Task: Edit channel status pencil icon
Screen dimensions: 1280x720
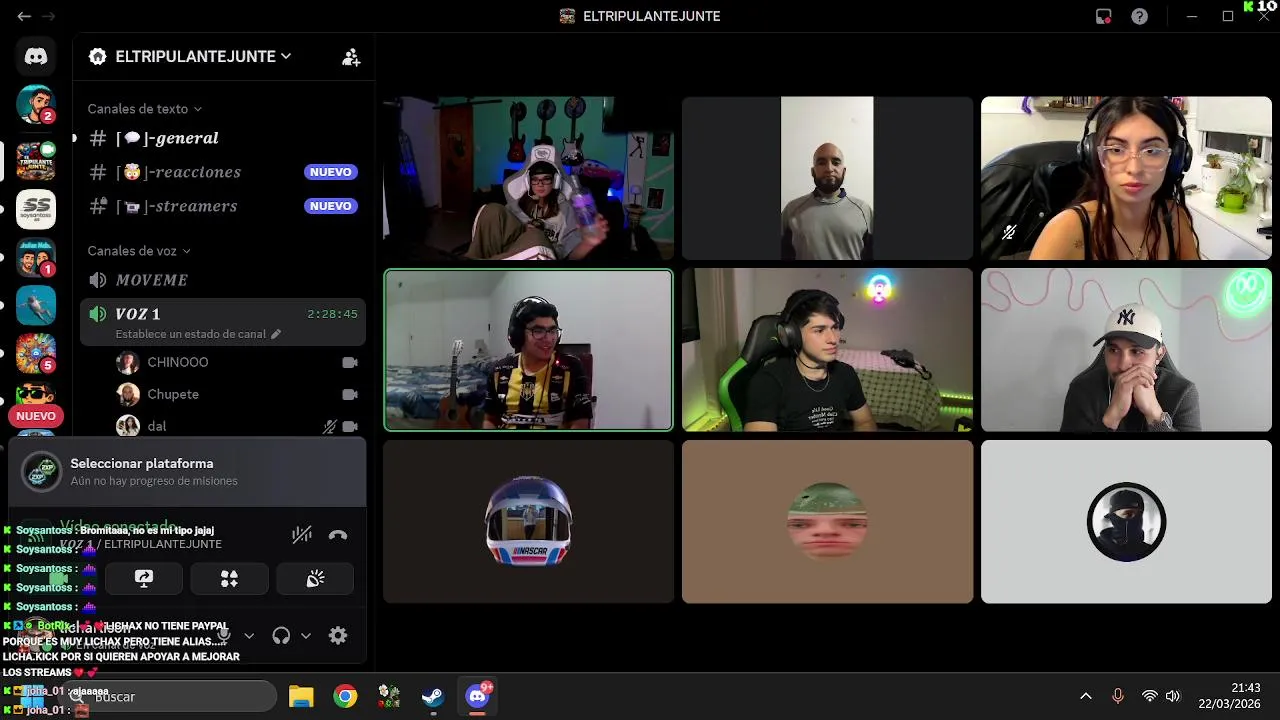Action: 276,334
